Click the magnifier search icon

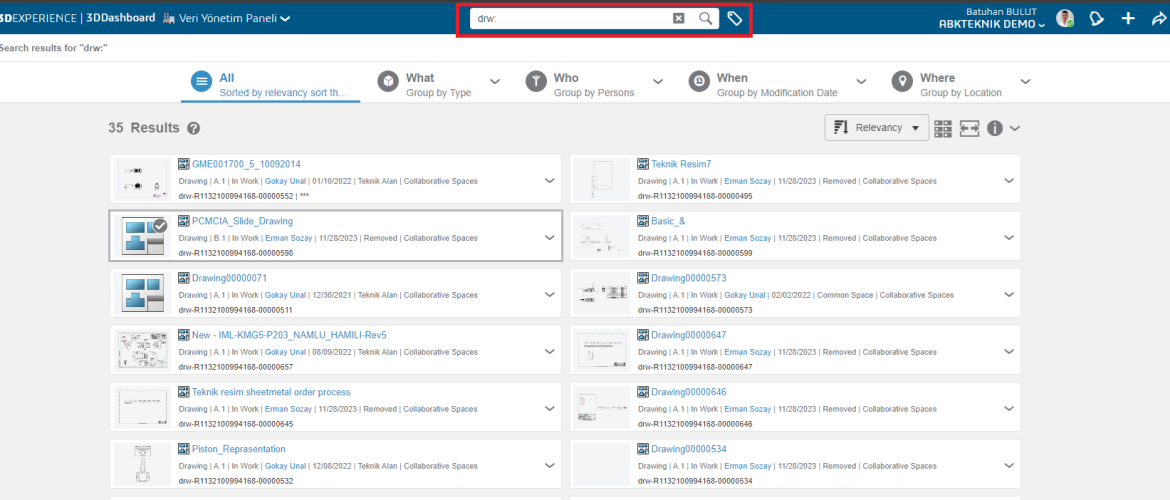click(705, 18)
